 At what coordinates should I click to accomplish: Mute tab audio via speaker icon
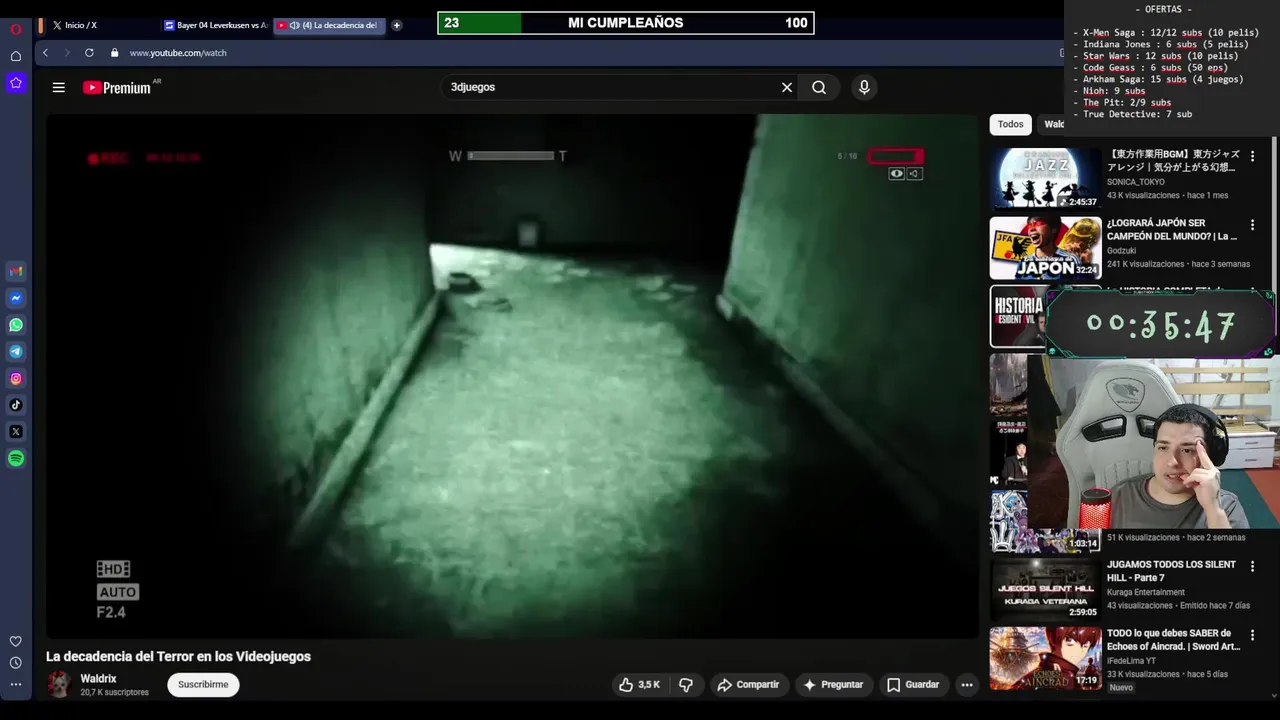tap(294, 25)
